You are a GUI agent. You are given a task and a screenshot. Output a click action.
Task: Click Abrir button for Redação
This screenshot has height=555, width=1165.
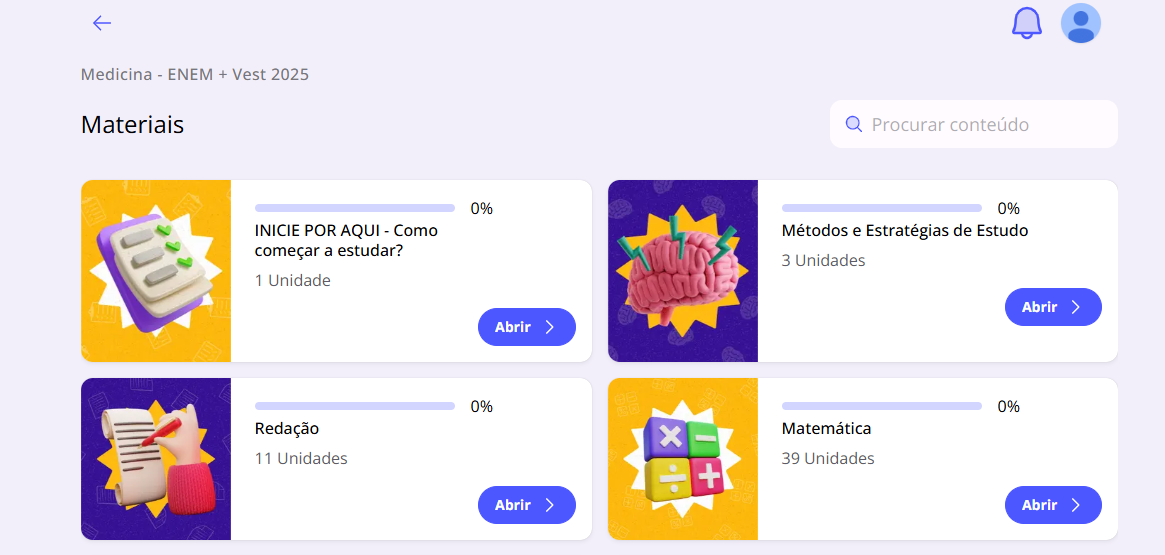point(527,505)
